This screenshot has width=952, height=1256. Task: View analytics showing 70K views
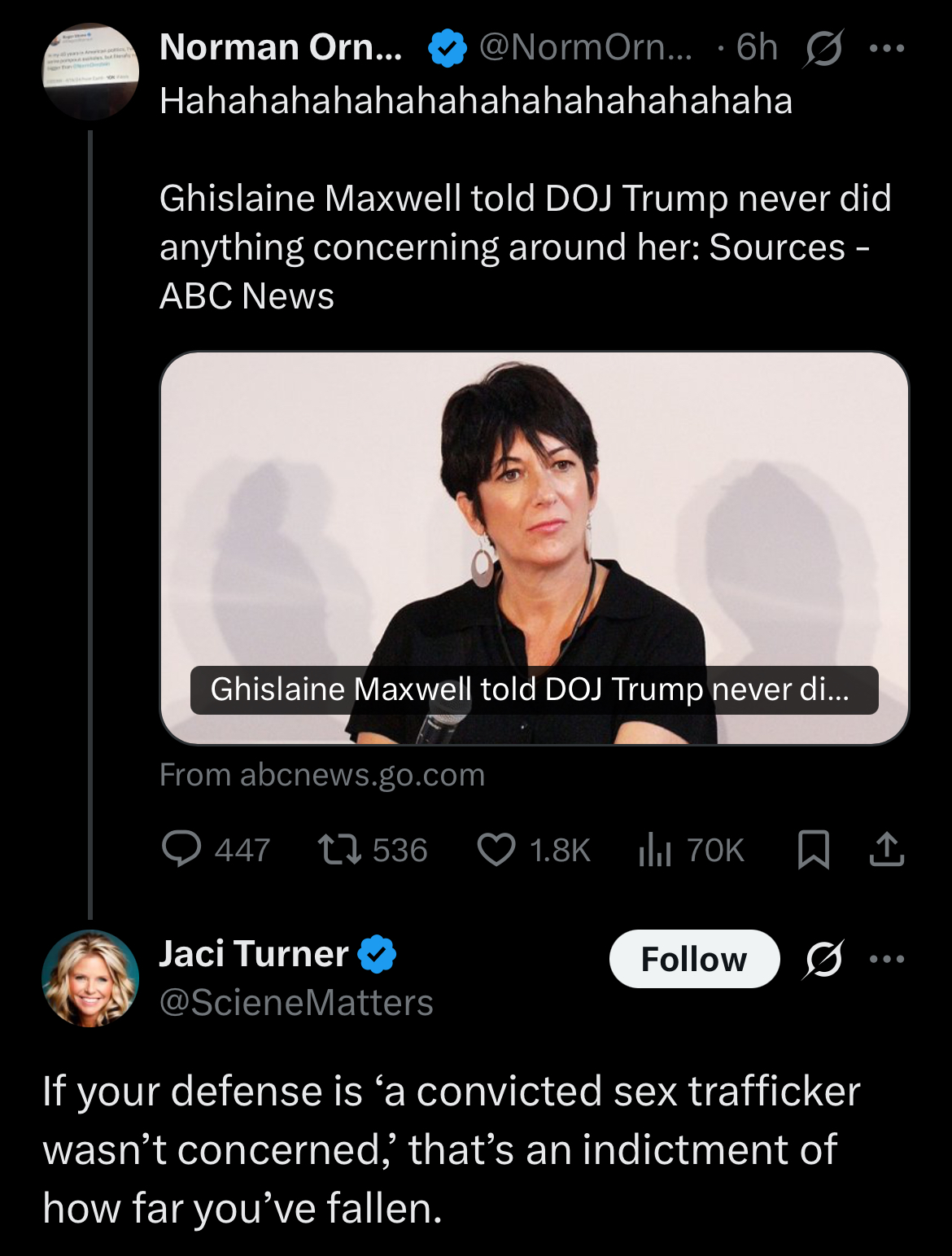click(x=691, y=850)
